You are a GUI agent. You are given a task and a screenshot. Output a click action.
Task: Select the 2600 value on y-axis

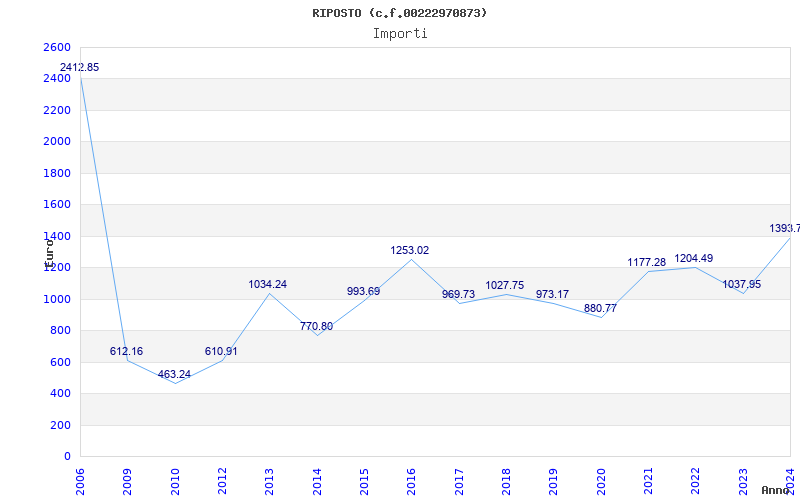coord(57,47)
